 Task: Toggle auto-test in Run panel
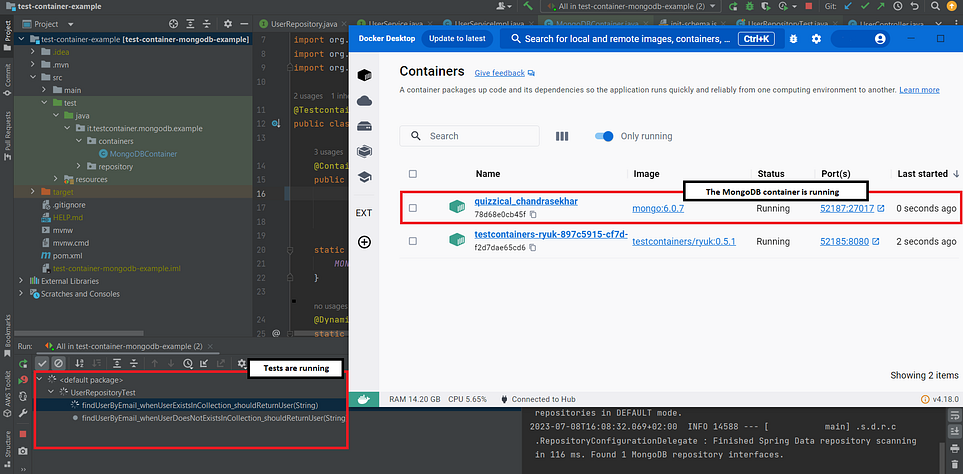tap(23, 397)
